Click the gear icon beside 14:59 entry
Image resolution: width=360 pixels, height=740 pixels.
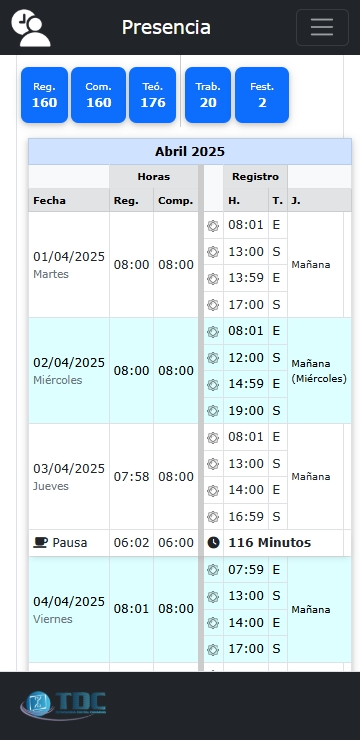[213, 385]
